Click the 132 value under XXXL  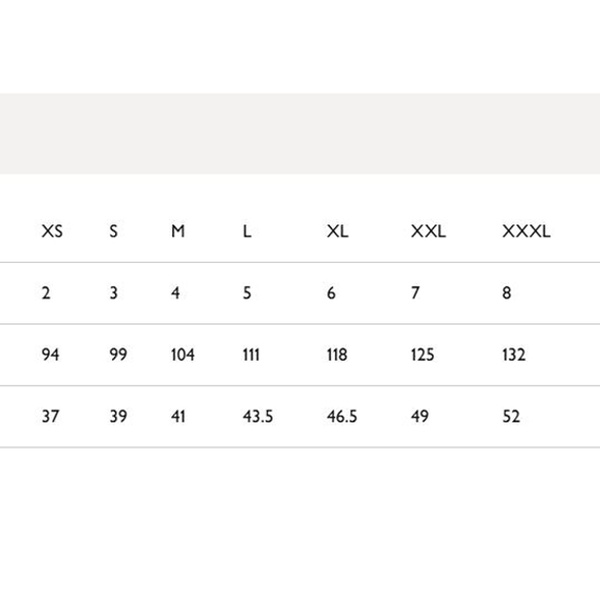click(x=514, y=355)
